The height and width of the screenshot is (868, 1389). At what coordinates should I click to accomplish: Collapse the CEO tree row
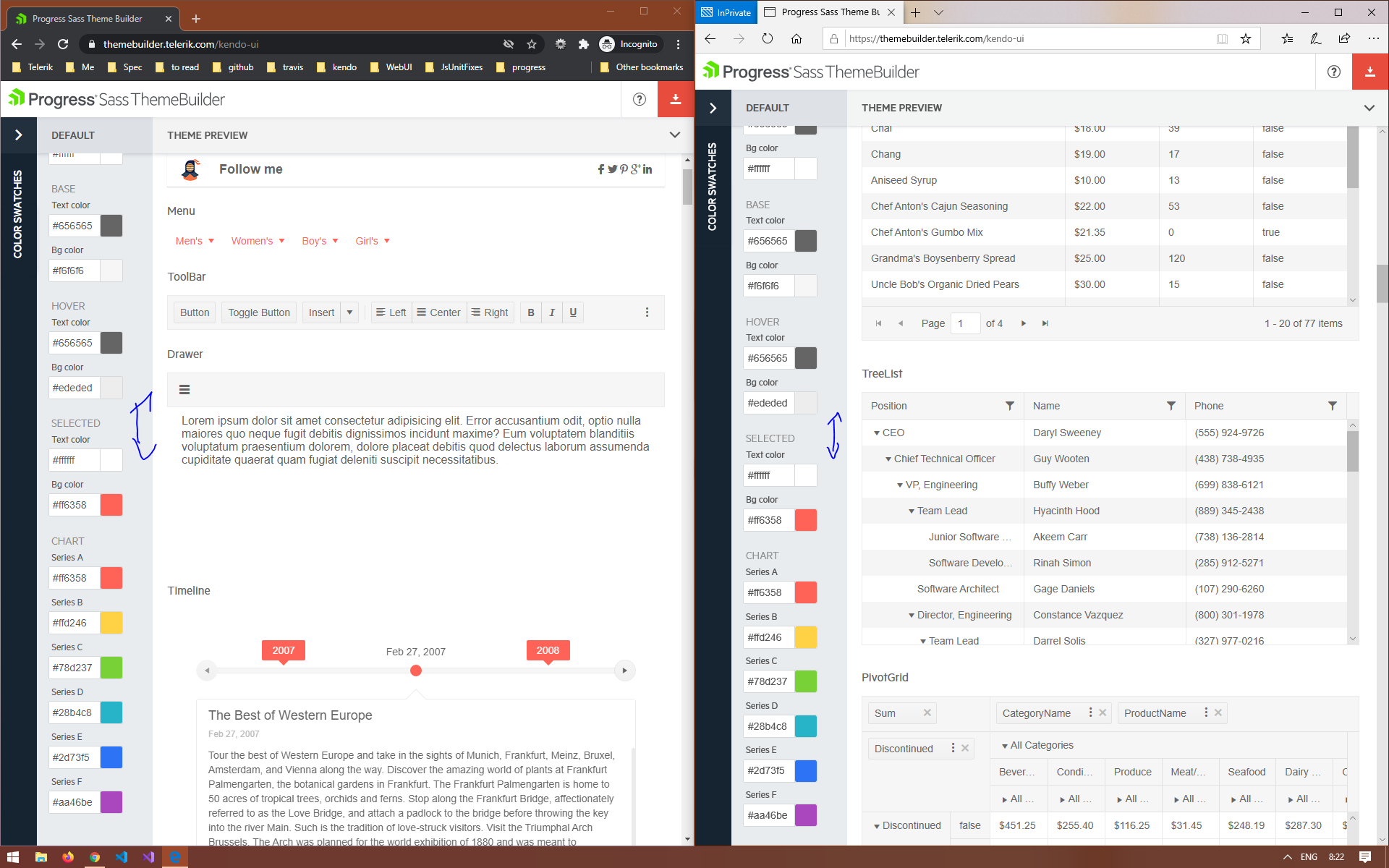pyautogui.click(x=876, y=433)
